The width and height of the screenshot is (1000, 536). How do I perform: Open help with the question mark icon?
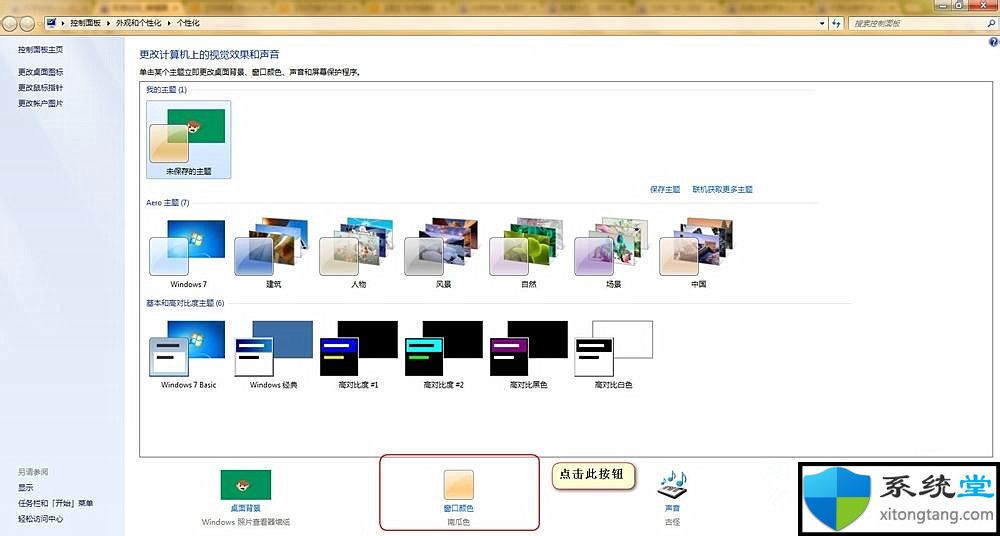[993, 42]
